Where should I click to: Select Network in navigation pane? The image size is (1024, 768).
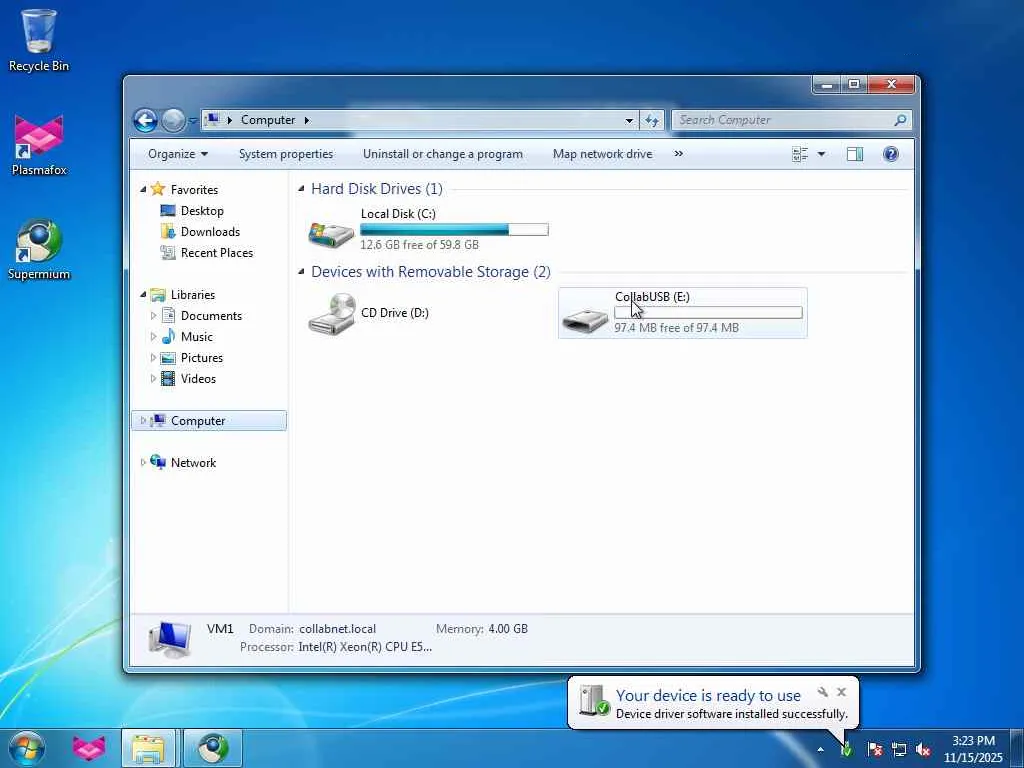pyautogui.click(x=193, y=462)
